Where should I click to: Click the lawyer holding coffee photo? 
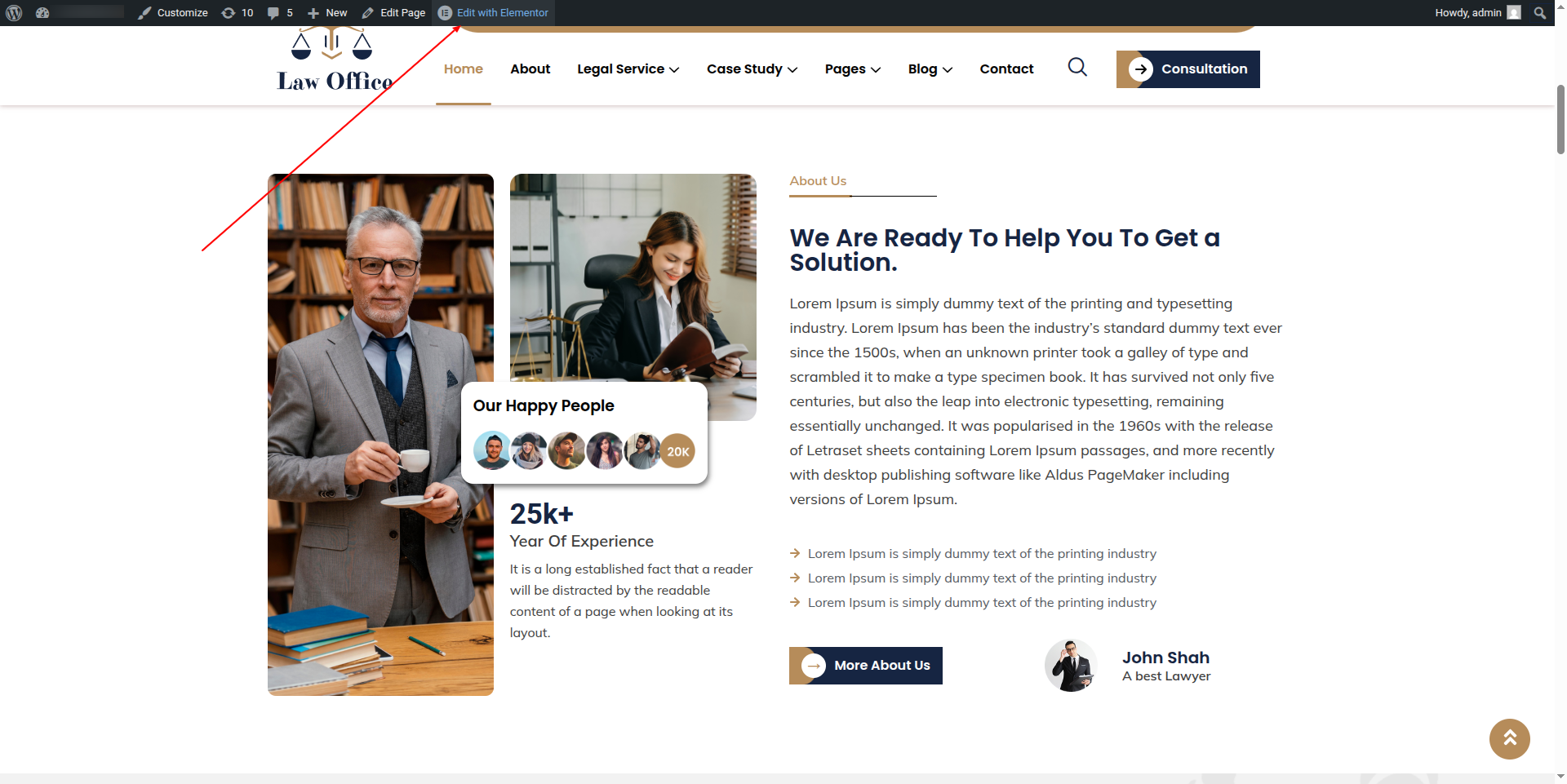tap(380, 435)
